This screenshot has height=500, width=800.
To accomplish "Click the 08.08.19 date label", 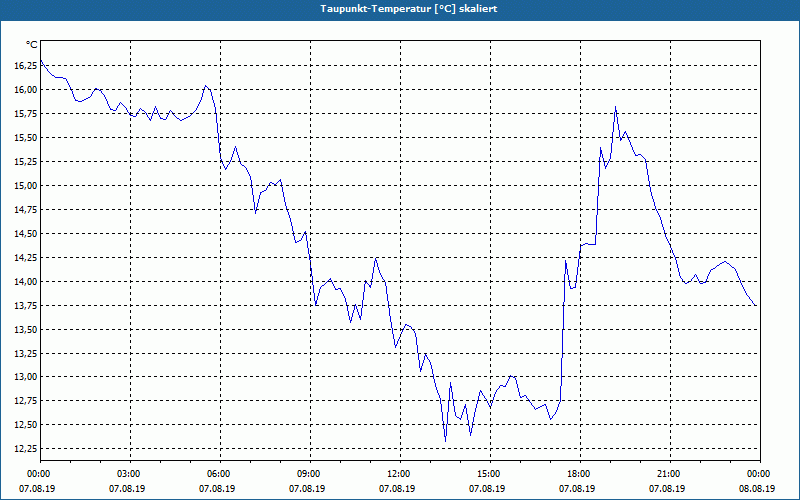I will [757, 488].
